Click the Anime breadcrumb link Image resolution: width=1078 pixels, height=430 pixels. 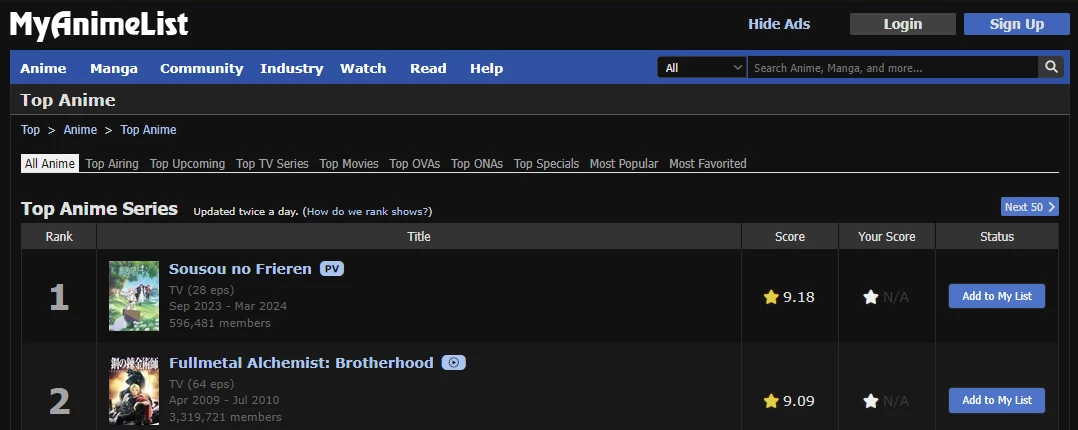tap(80, 129)
